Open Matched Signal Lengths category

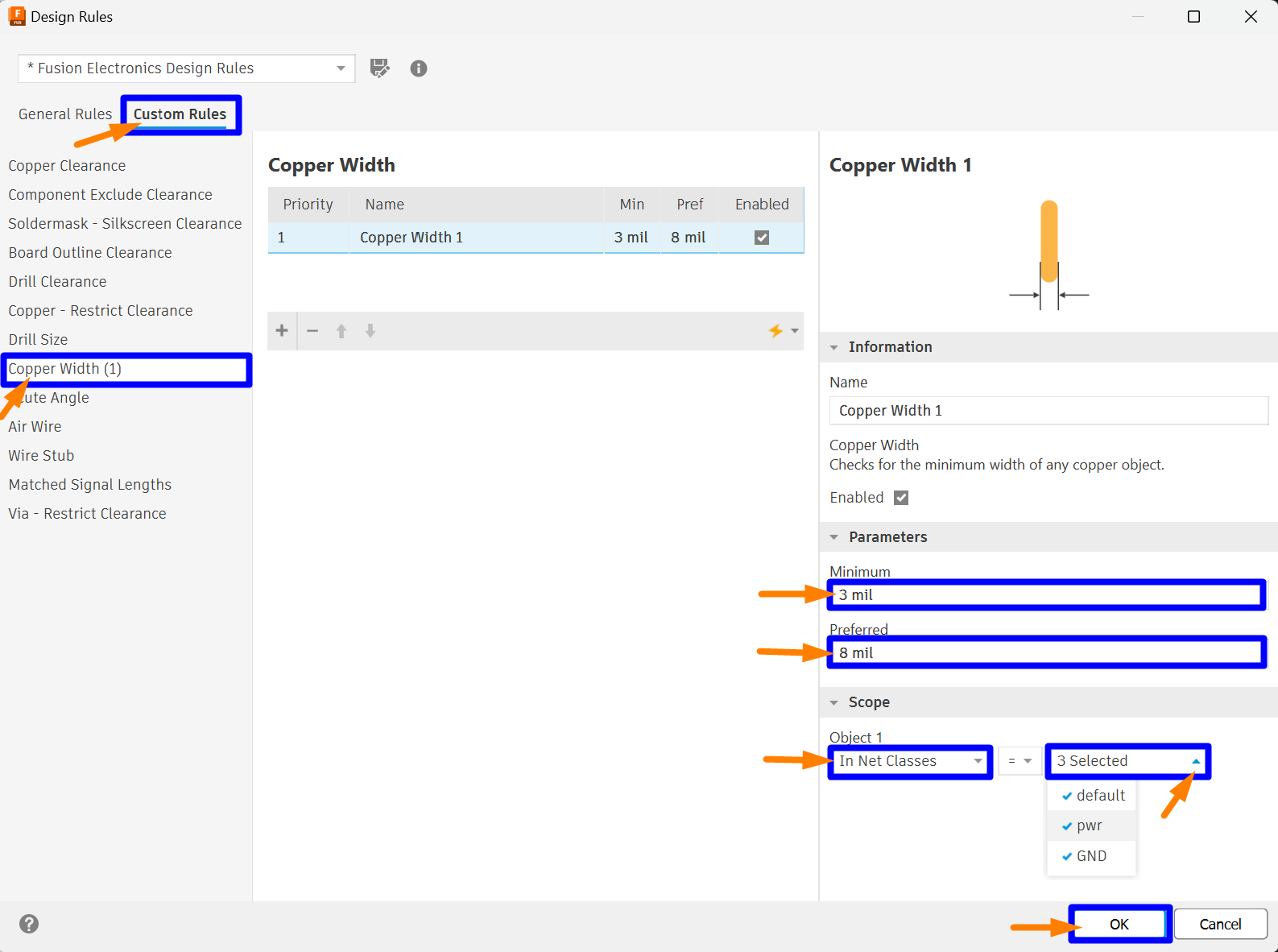point(90,485)
